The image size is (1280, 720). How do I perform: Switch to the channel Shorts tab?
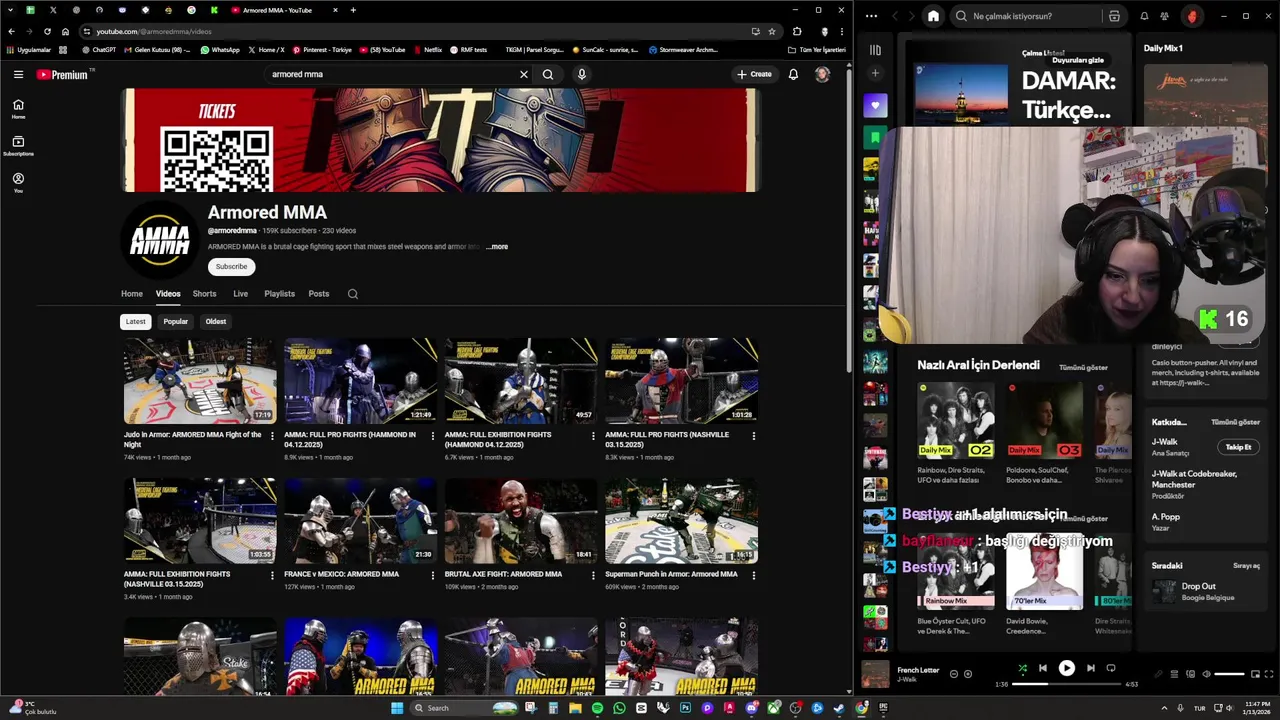pos(204,294)
